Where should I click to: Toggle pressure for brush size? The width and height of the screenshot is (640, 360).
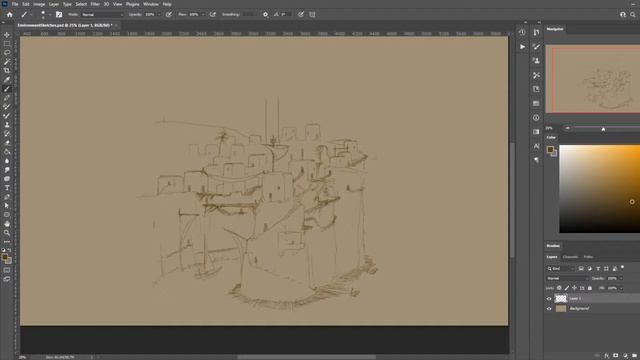(300, 14)
